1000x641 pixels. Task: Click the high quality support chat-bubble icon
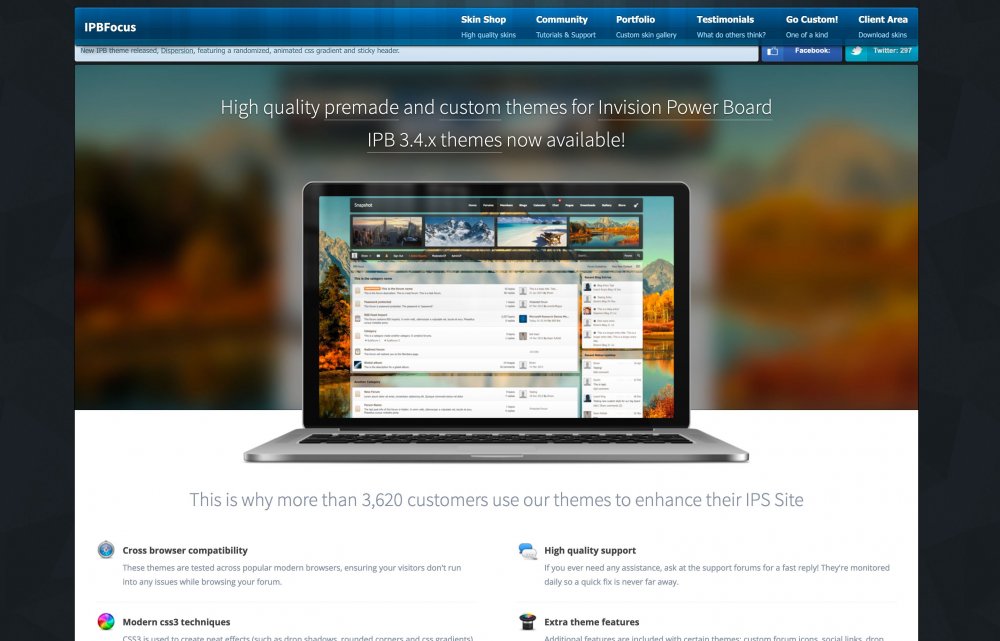[x=527, y=550]
